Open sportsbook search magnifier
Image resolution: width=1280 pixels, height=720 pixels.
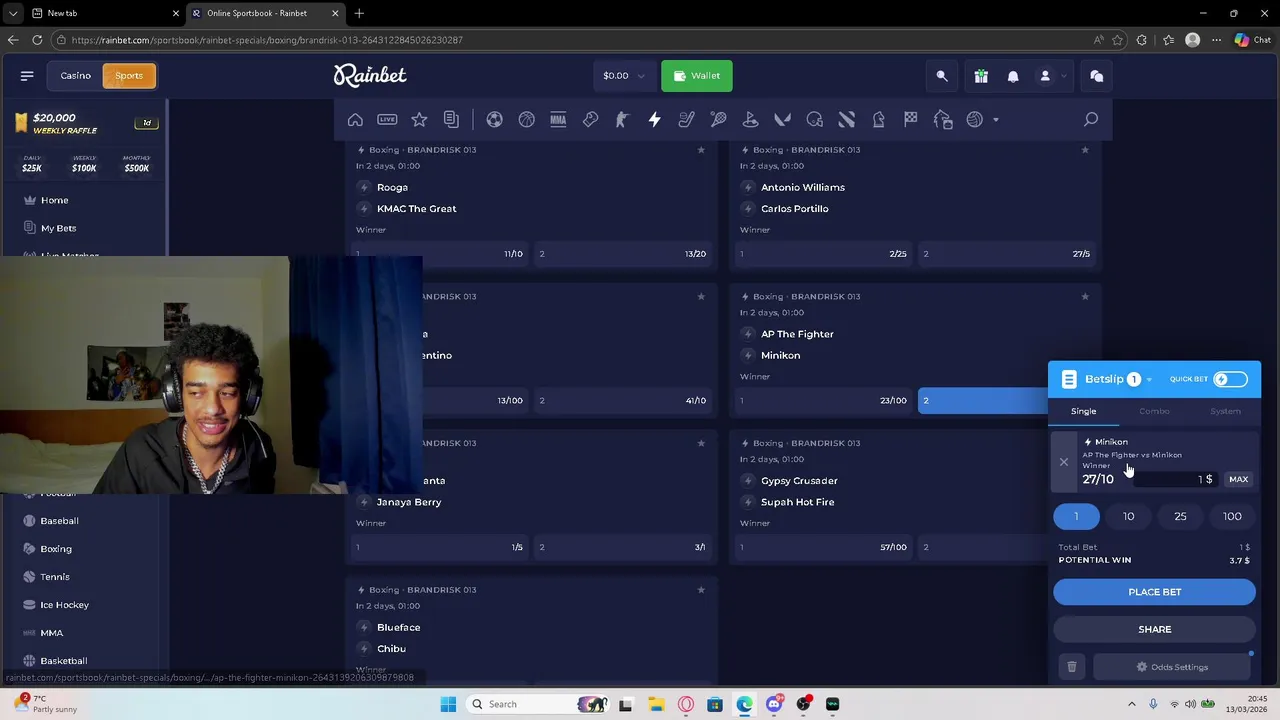click(x=1091, y=120)
